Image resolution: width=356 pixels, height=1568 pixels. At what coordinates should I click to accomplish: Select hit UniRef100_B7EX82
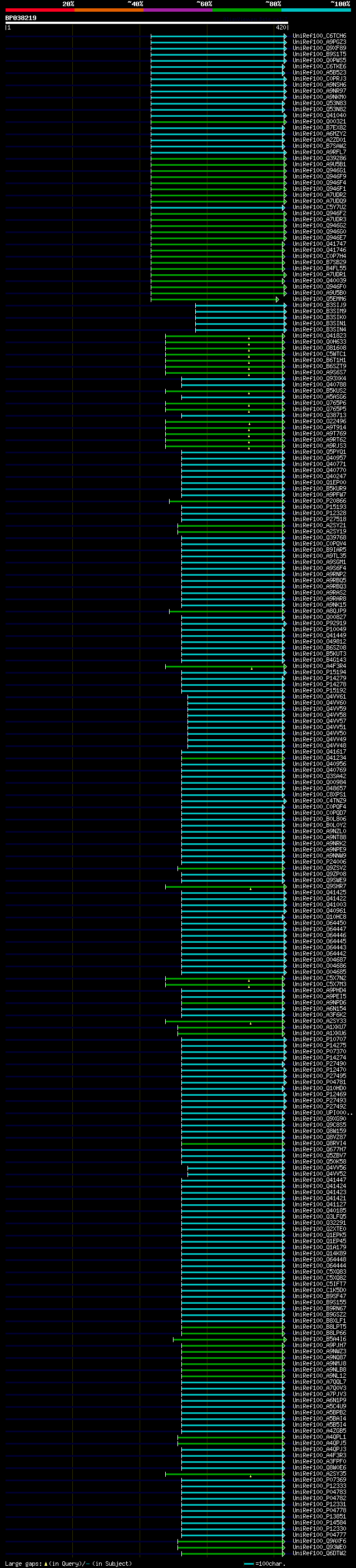319,128
